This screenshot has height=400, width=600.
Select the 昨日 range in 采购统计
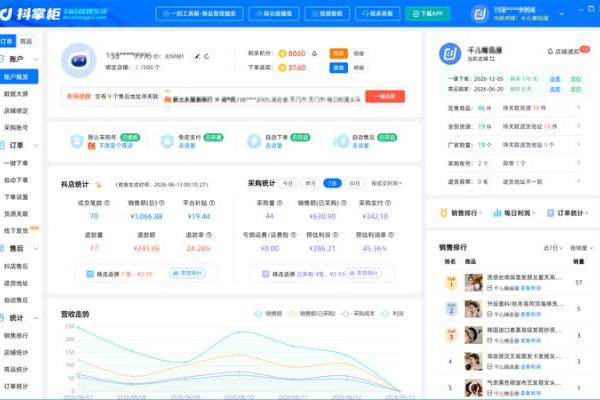[310, 183]
